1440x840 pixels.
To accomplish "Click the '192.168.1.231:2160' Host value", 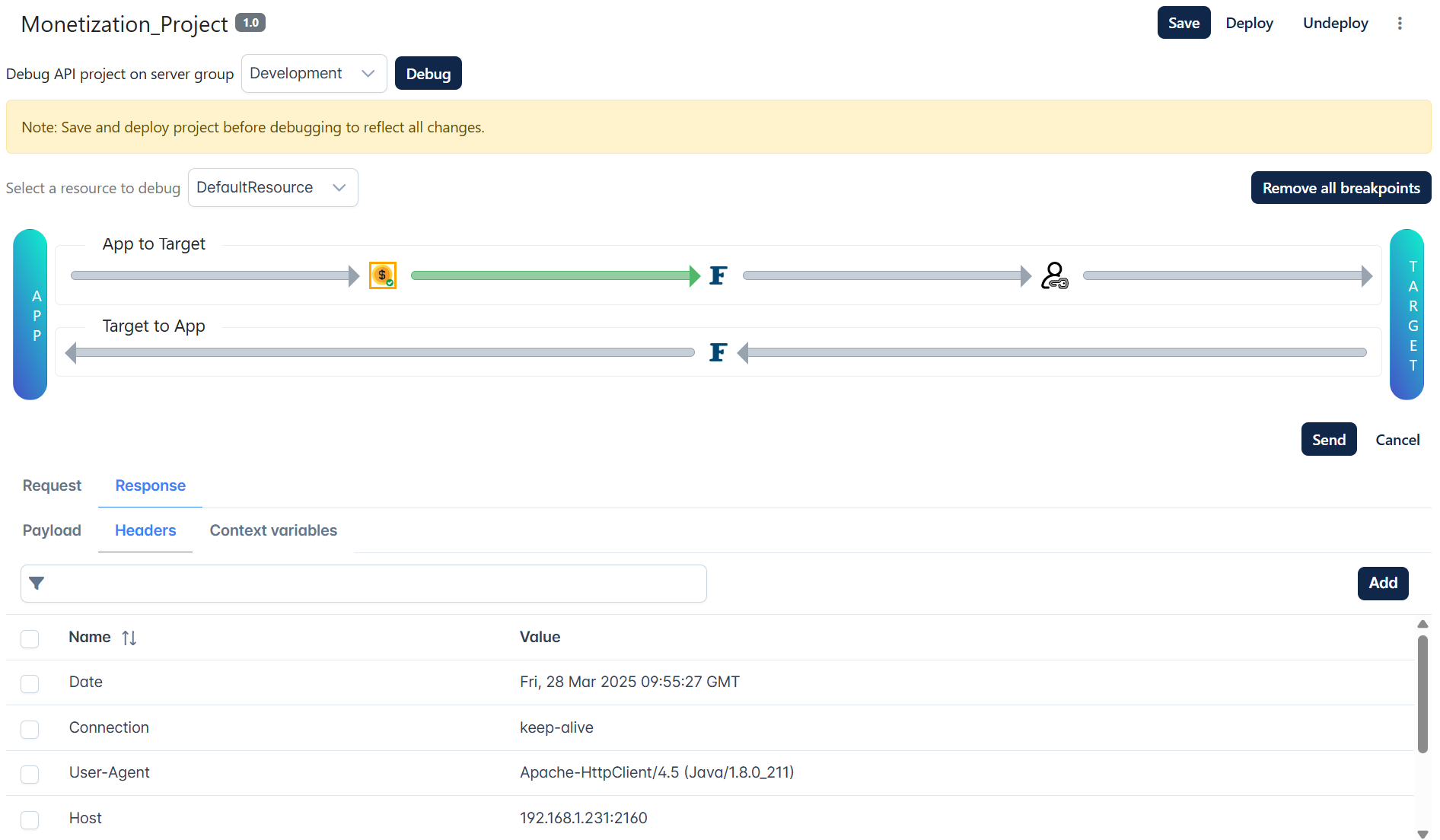I will click(x=583, y=818).
